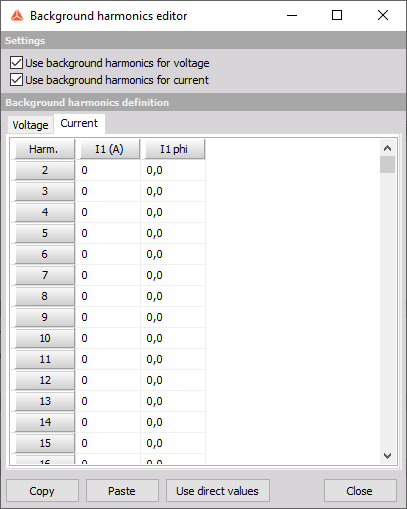Image resolution: width=407 pixels, height=509 pixels.
Task: Maximize the Background harmonics editor window
Action: click(x=337, y=15)
